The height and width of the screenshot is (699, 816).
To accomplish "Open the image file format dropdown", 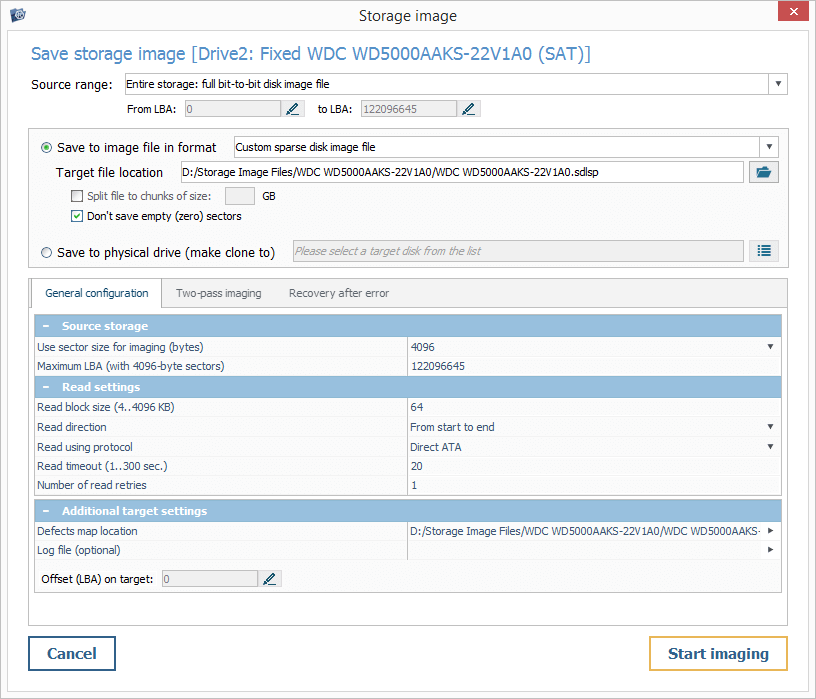I will 768,147.
